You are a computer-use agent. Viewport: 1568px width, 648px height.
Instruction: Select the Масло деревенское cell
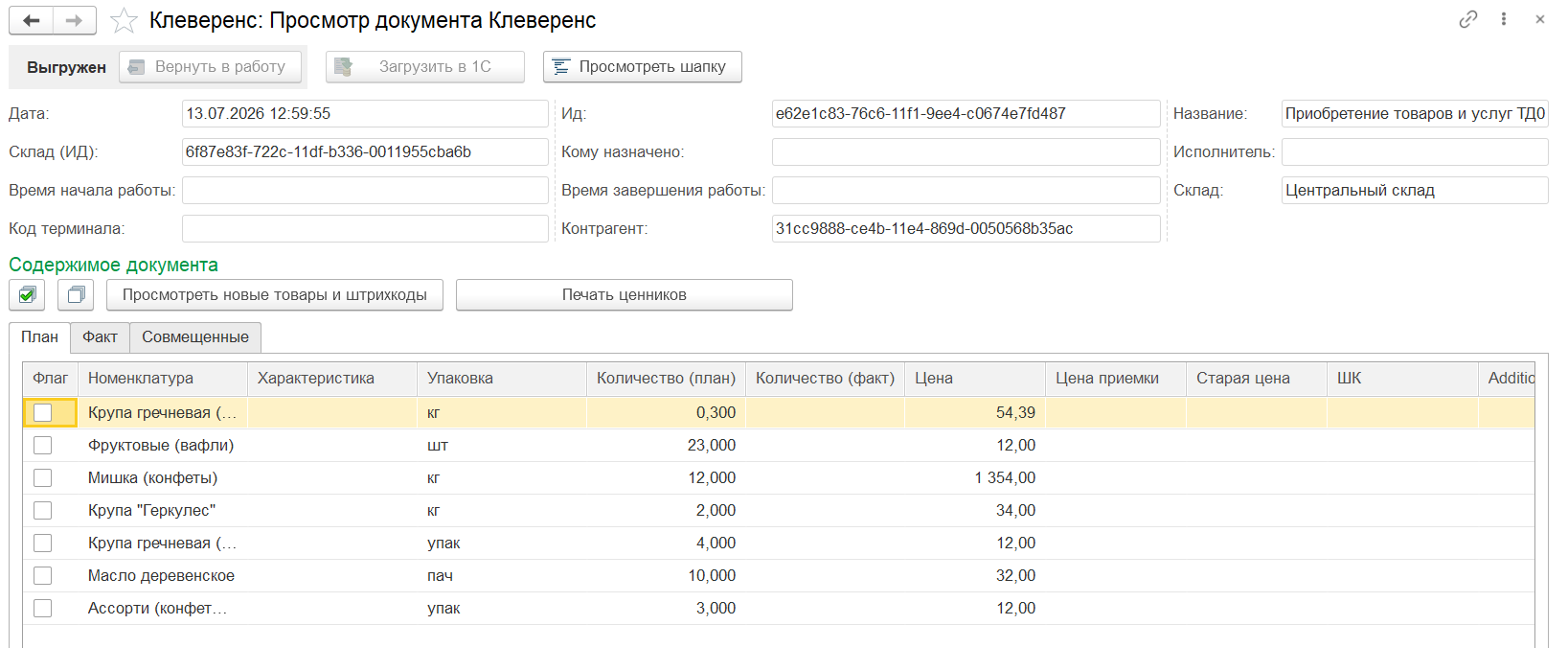163,576
